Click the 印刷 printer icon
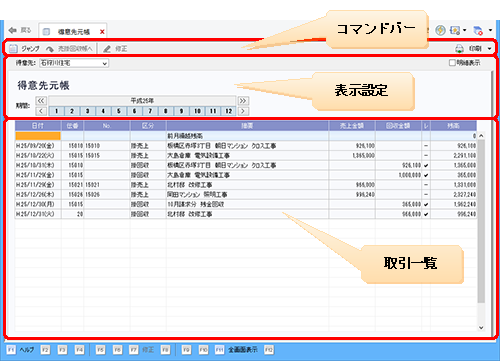The height and width of the screenshot is (361, 500). 460,49
